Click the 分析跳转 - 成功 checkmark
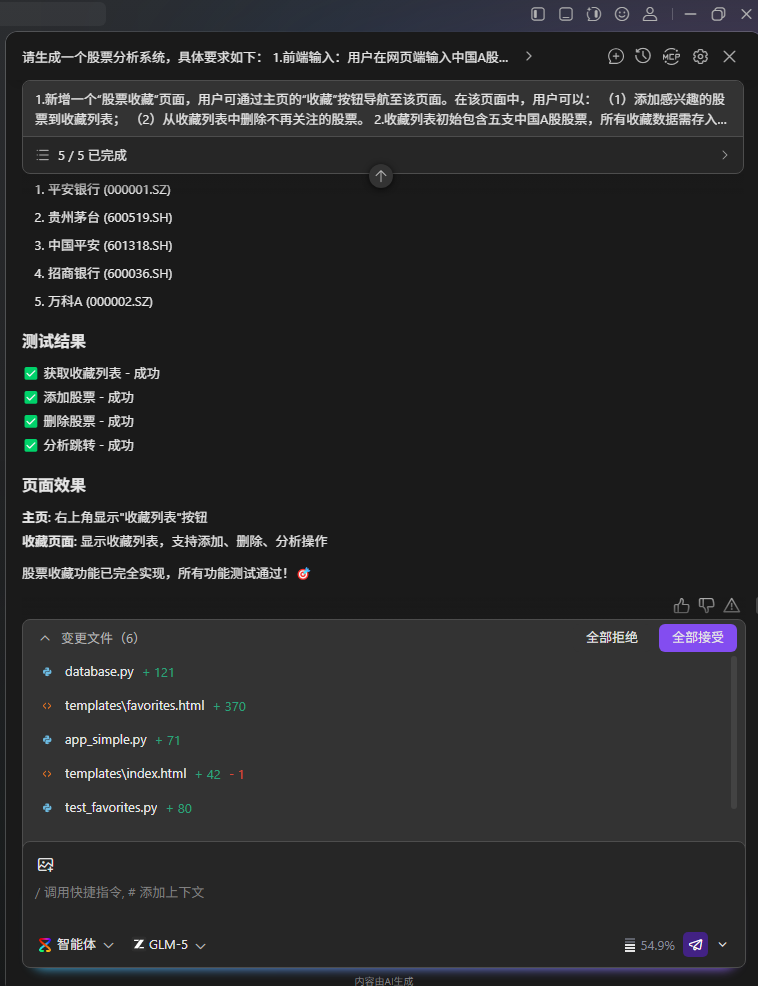758x986 pixels. click(30, 445)
